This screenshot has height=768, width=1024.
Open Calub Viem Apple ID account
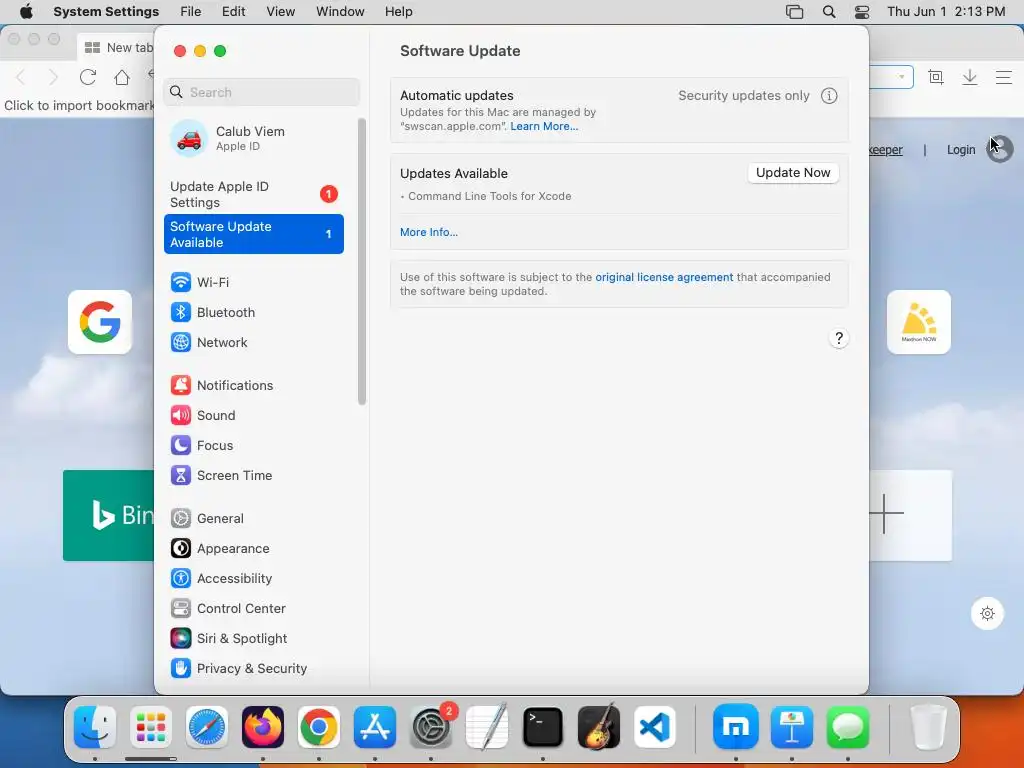[x=253, y=138]
